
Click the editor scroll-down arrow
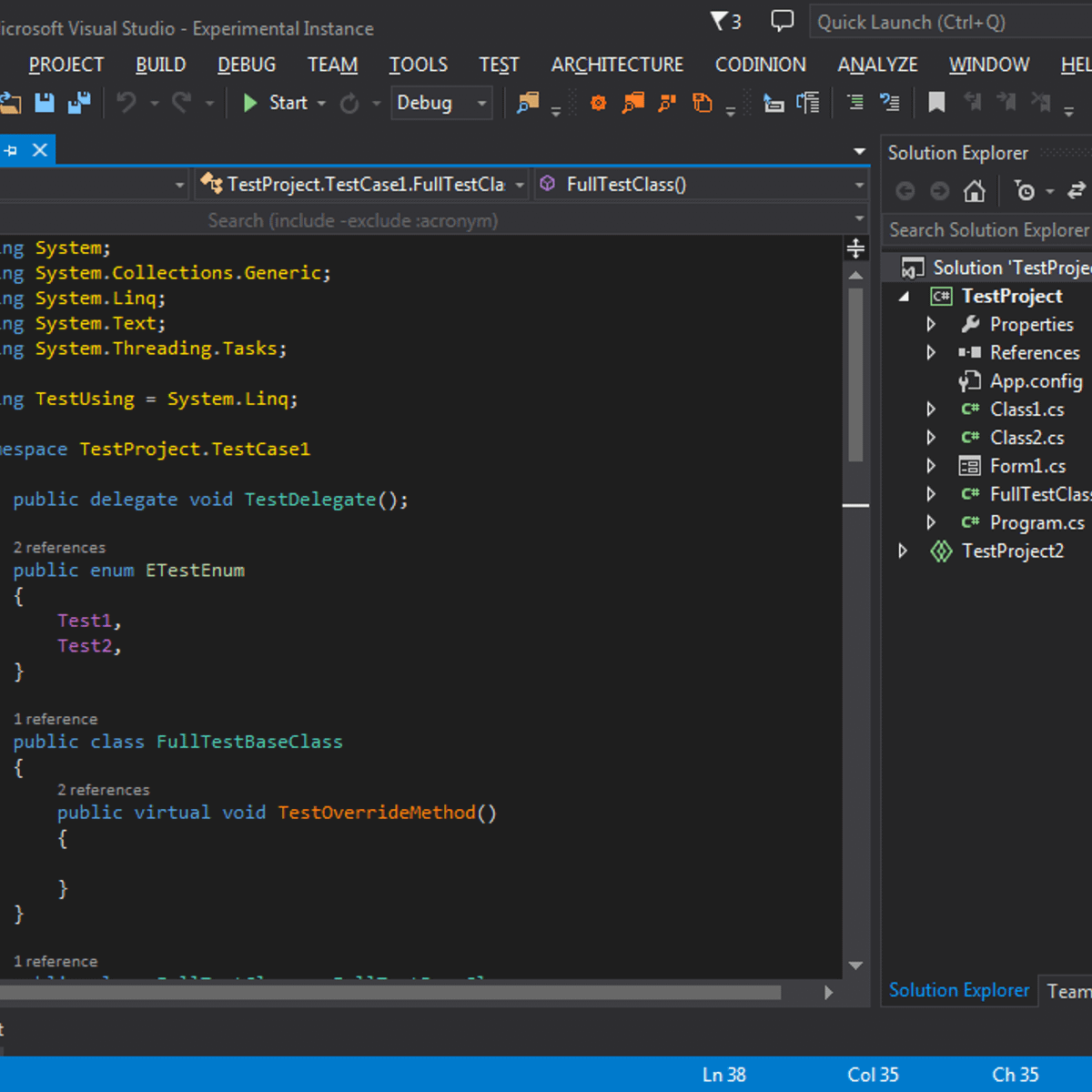(855, 966)
